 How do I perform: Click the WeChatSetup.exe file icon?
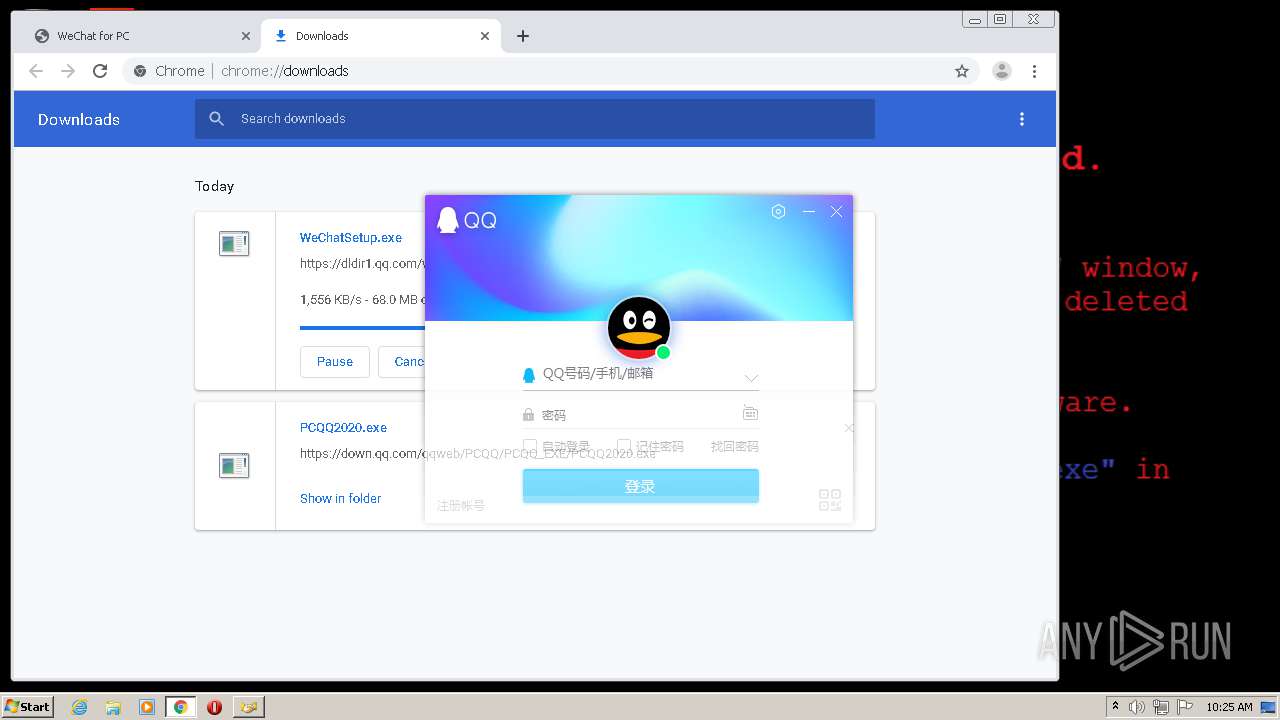click(x=234, y=243)
